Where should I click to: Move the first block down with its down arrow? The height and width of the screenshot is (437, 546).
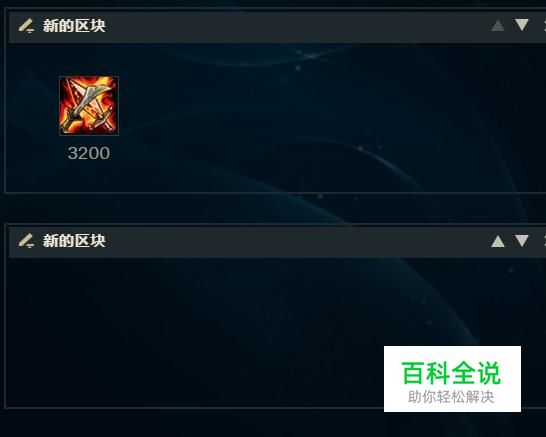click(522, 25)
